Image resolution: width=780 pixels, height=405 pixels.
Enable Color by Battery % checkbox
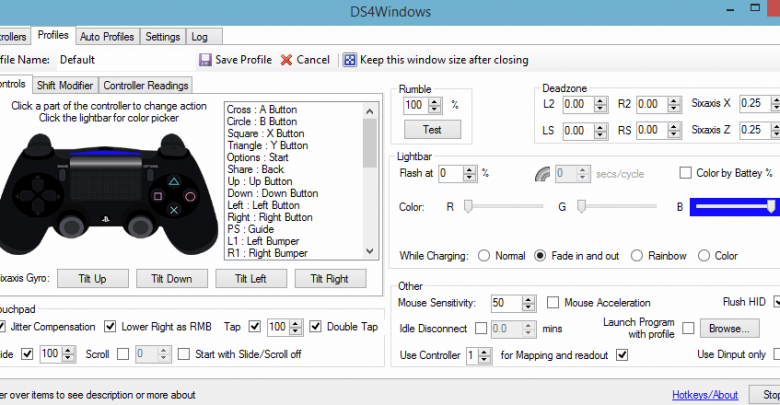[x=685, y=173]
